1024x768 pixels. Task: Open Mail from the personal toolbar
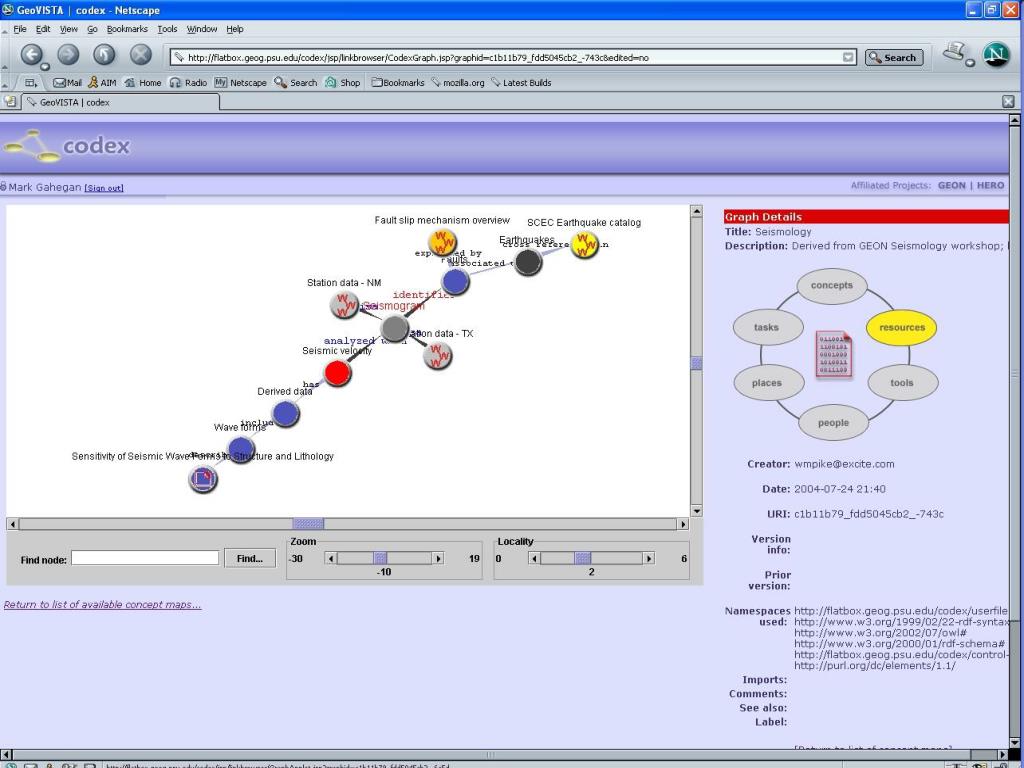point(67,83)
